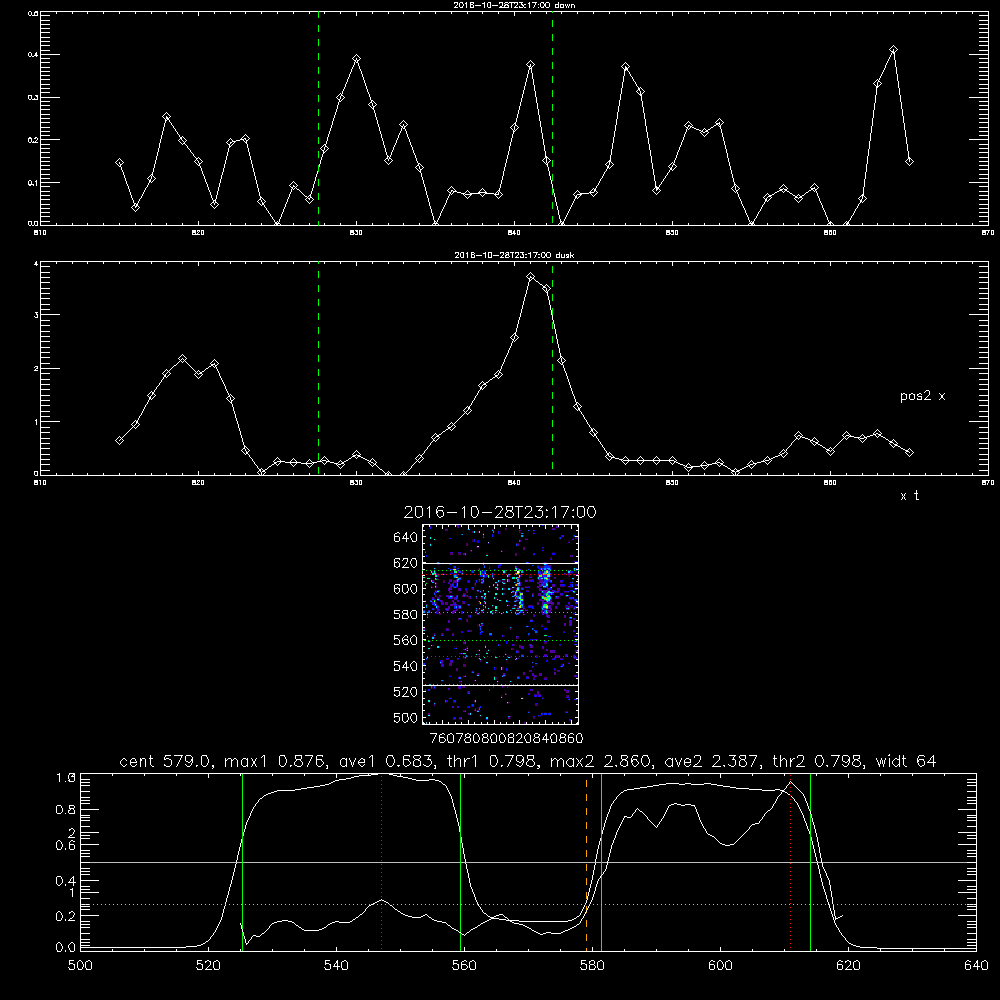Click the green vertical line near 560
1000x1000 pixels.
pos(460,861)
